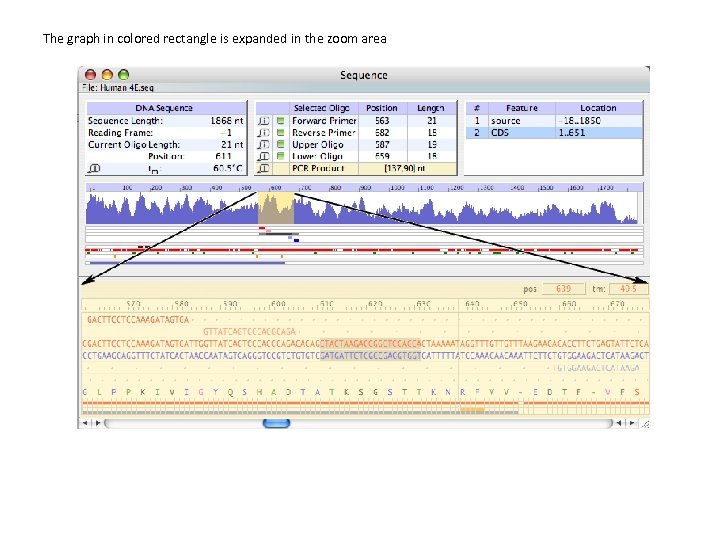The height and width of the screenshot is (540, 720).
Task: Click the 1000 mark on the overview ruler
Action: pyautogui.click(x=396, y=187)
